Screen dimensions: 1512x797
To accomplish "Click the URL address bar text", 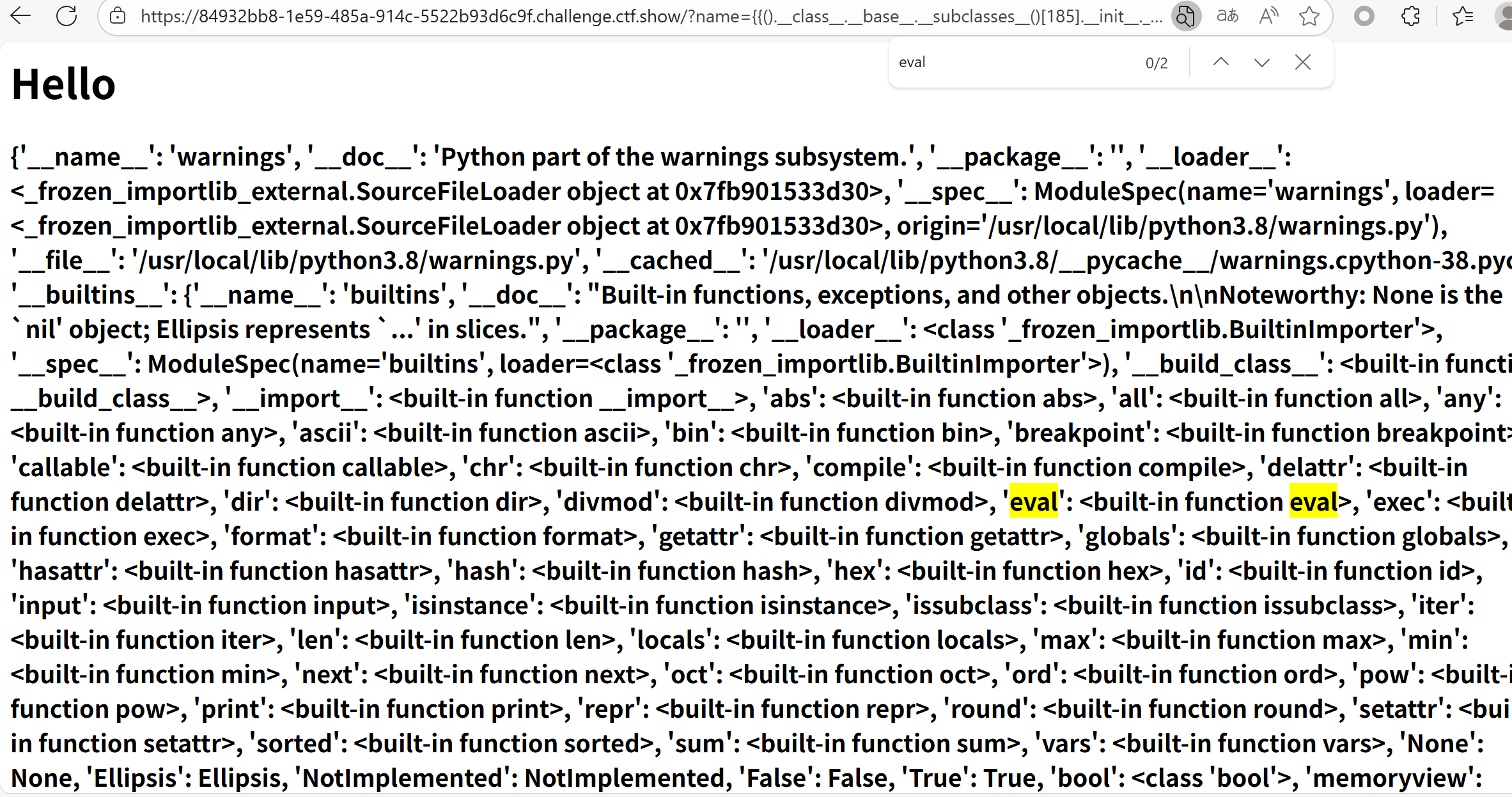I will pyautogui.click(x=639, y=16).
